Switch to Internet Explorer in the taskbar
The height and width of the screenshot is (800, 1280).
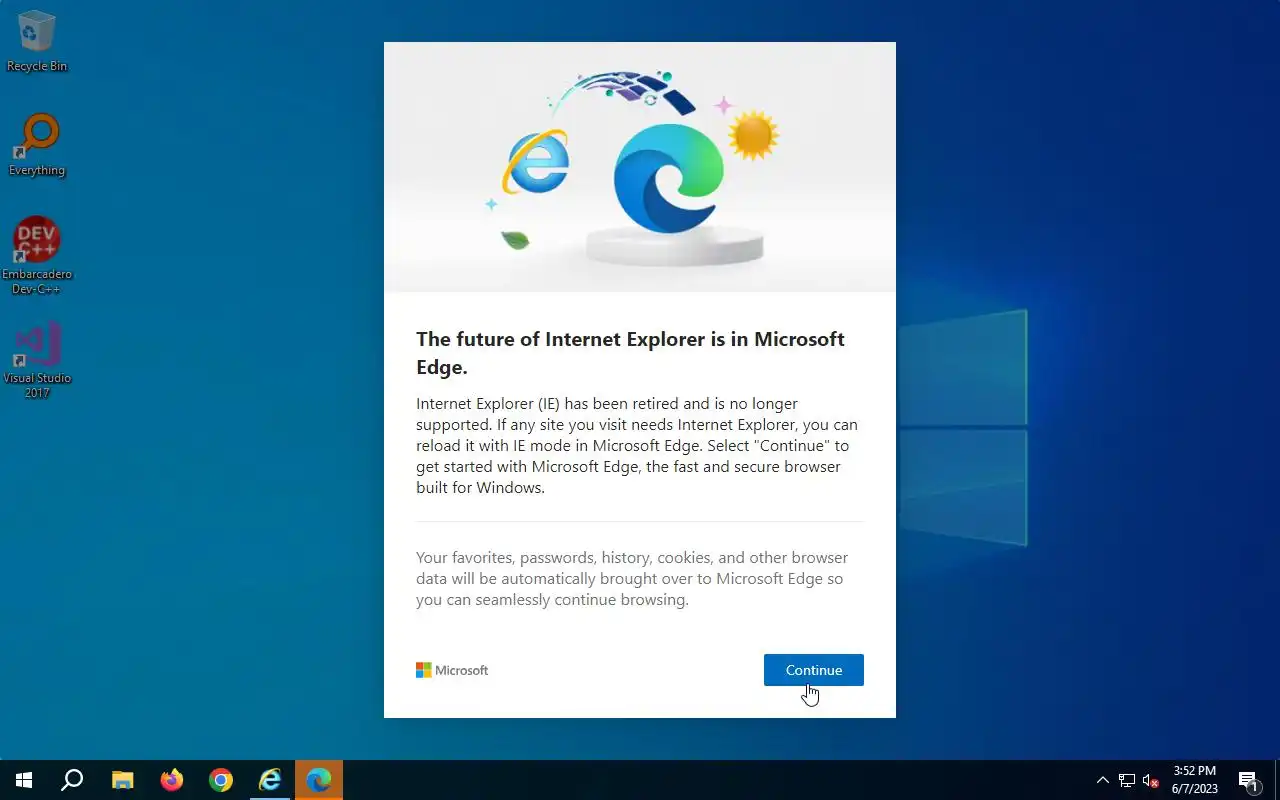pyautogui.click(x=270, y=780)
